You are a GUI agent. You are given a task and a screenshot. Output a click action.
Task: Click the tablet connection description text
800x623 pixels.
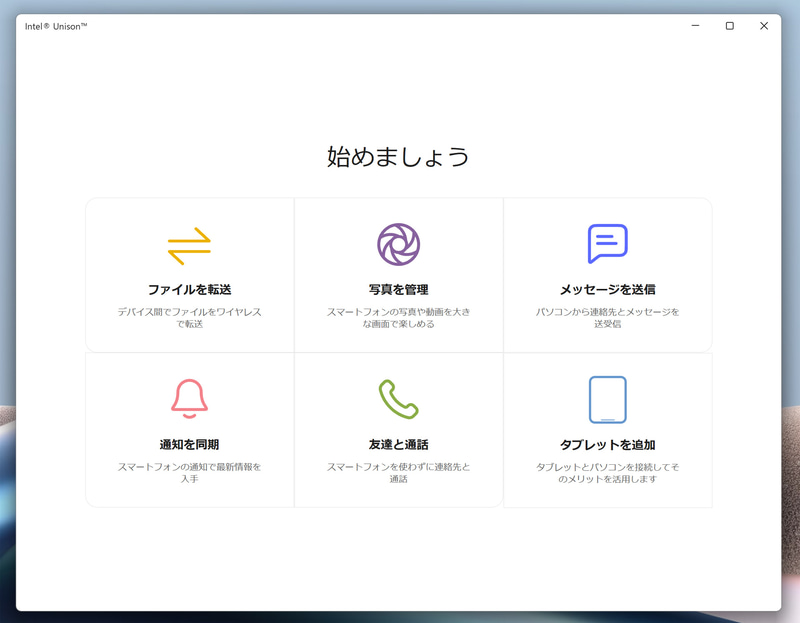coord(608,471)
